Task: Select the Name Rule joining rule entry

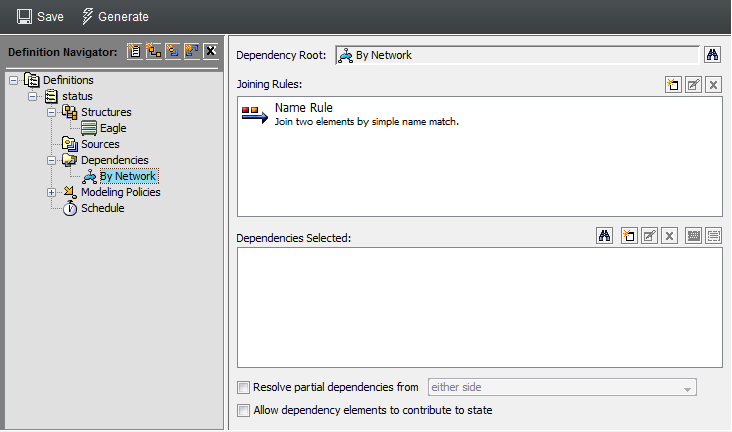Action: pyautogui.click(x=480, y=114)
